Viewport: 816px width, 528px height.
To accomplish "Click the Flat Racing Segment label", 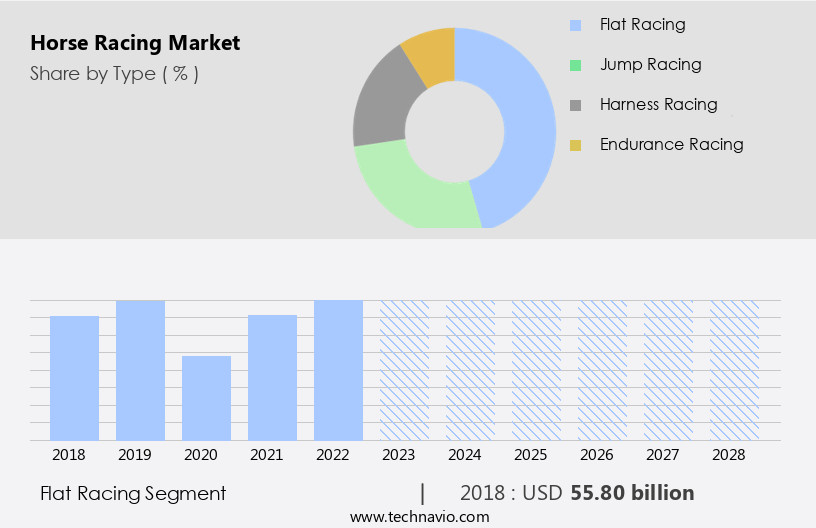I will (x=133, y=493).
